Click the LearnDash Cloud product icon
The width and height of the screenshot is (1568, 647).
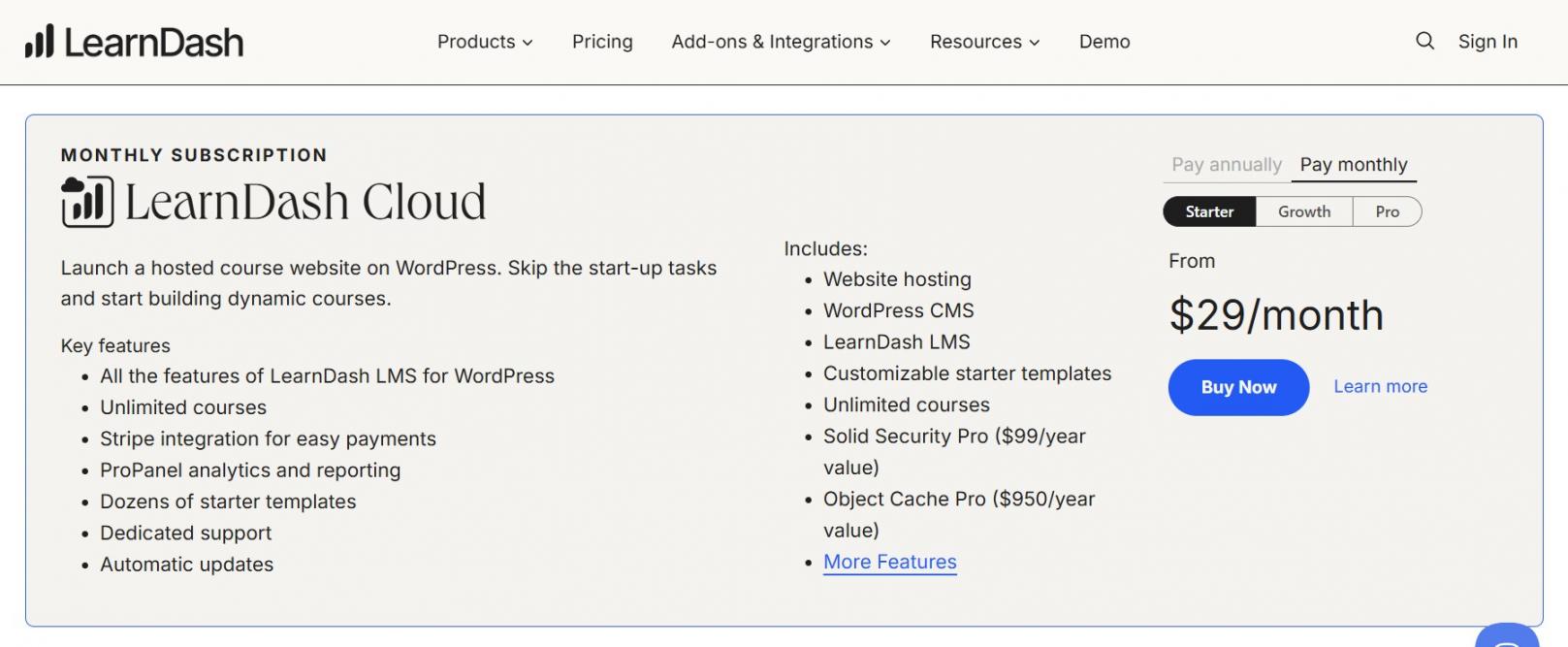(x=87, y=202)
